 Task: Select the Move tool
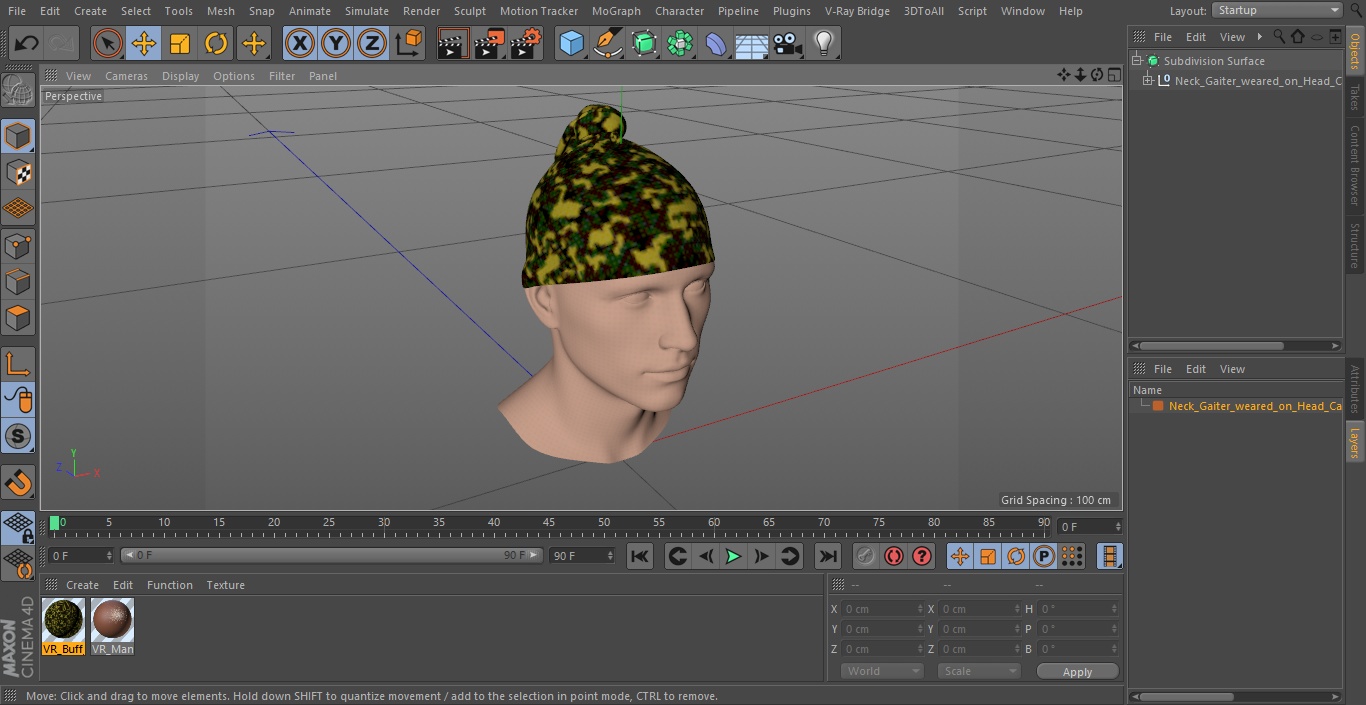coord(144,44)
